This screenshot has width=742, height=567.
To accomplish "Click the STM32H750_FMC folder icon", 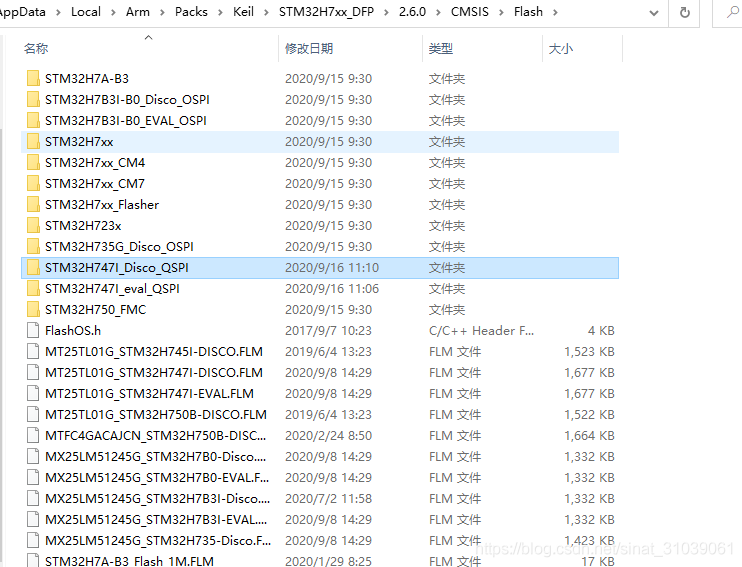I will click(x=33, y=309).
